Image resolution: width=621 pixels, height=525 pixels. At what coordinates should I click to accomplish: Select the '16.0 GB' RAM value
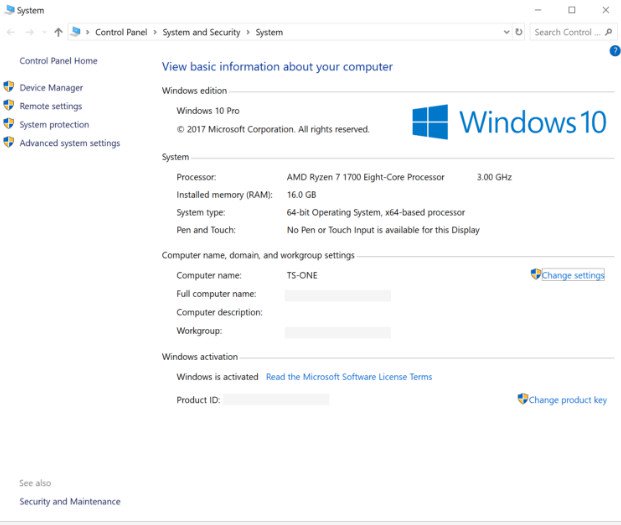click(301, 195)
